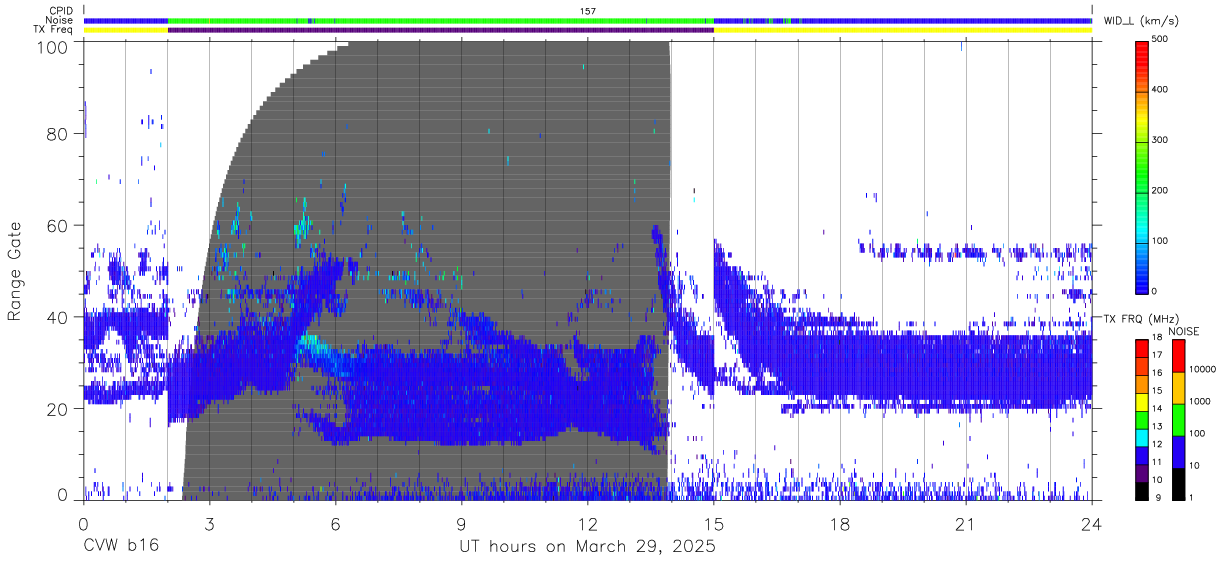Click the "TX FRQ (MHz)" legend title
This screenshot has height=567, width=1228.
1140,318
